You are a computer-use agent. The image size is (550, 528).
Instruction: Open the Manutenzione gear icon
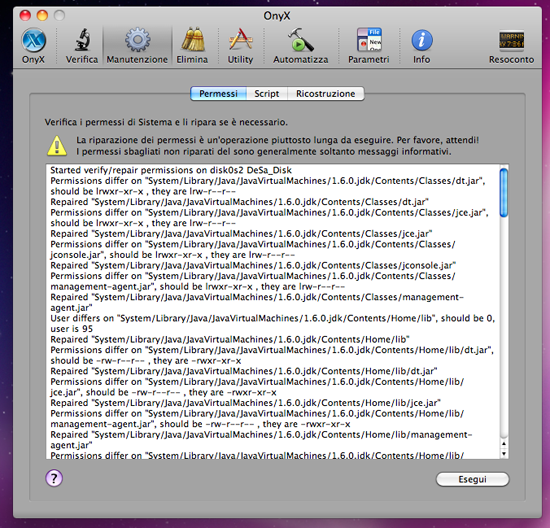click(138, 40)
